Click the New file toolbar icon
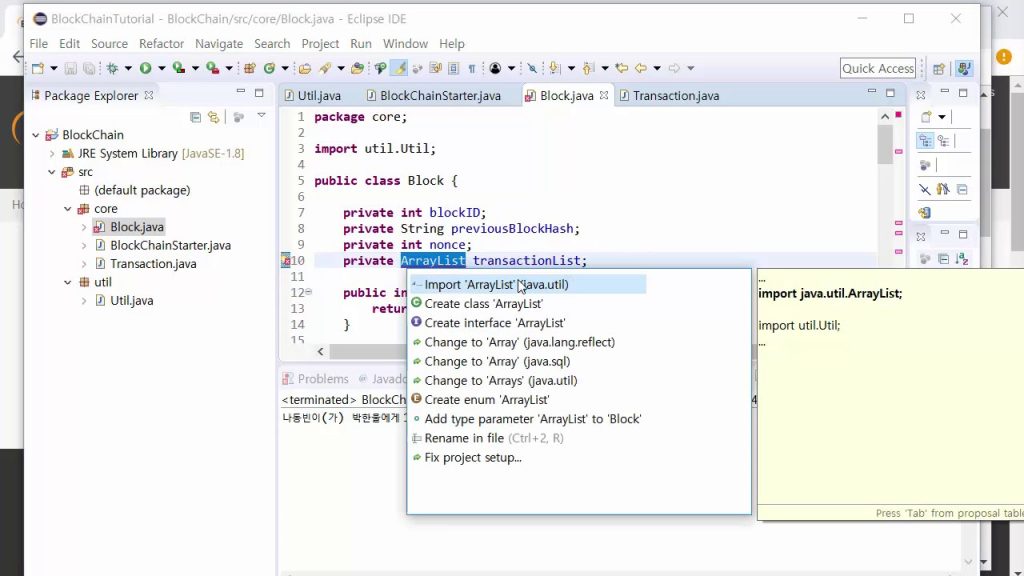Screen dimensions: 1024x576 click(x=38, y=68)
